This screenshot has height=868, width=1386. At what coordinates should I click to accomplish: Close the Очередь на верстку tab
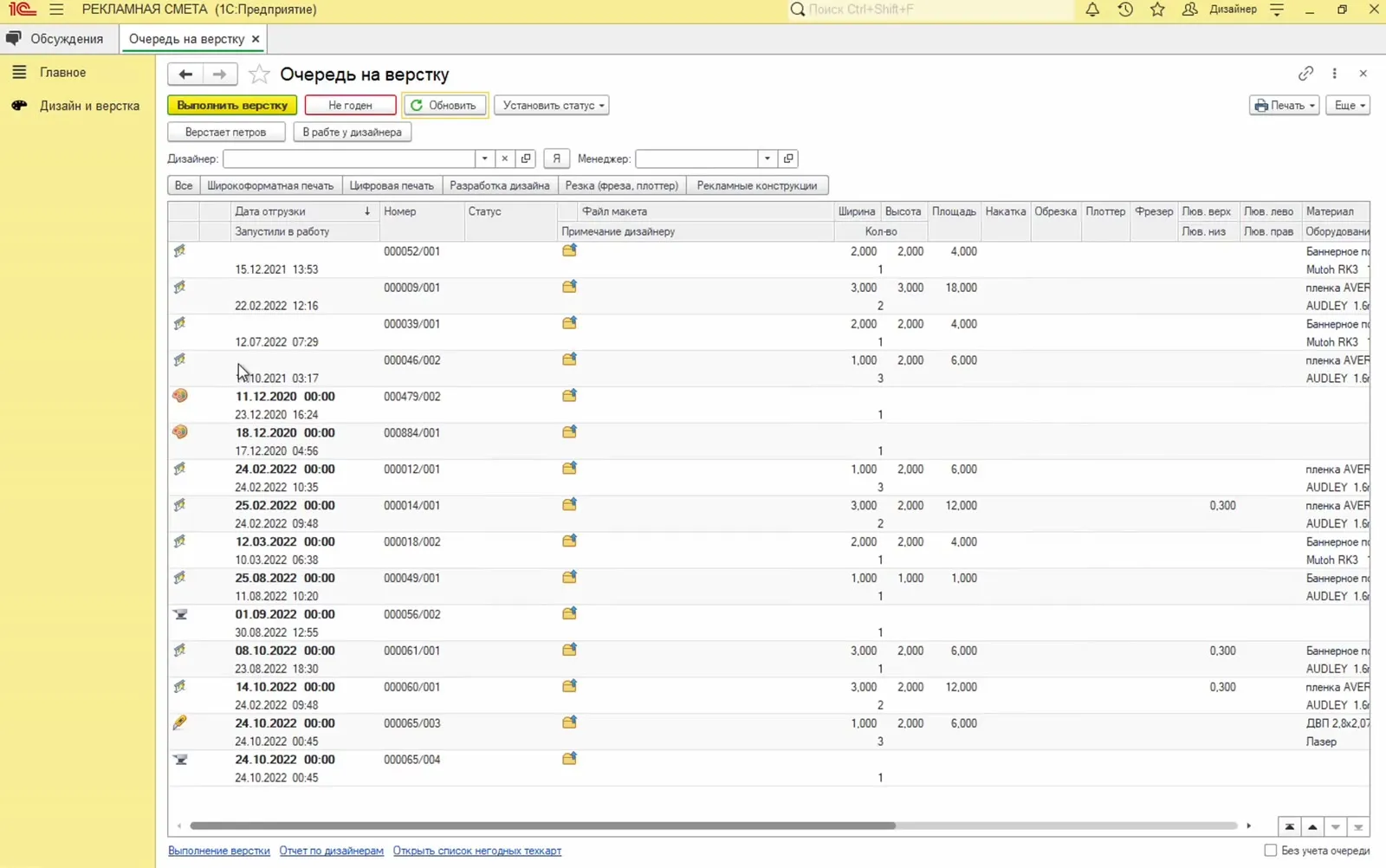256,39
